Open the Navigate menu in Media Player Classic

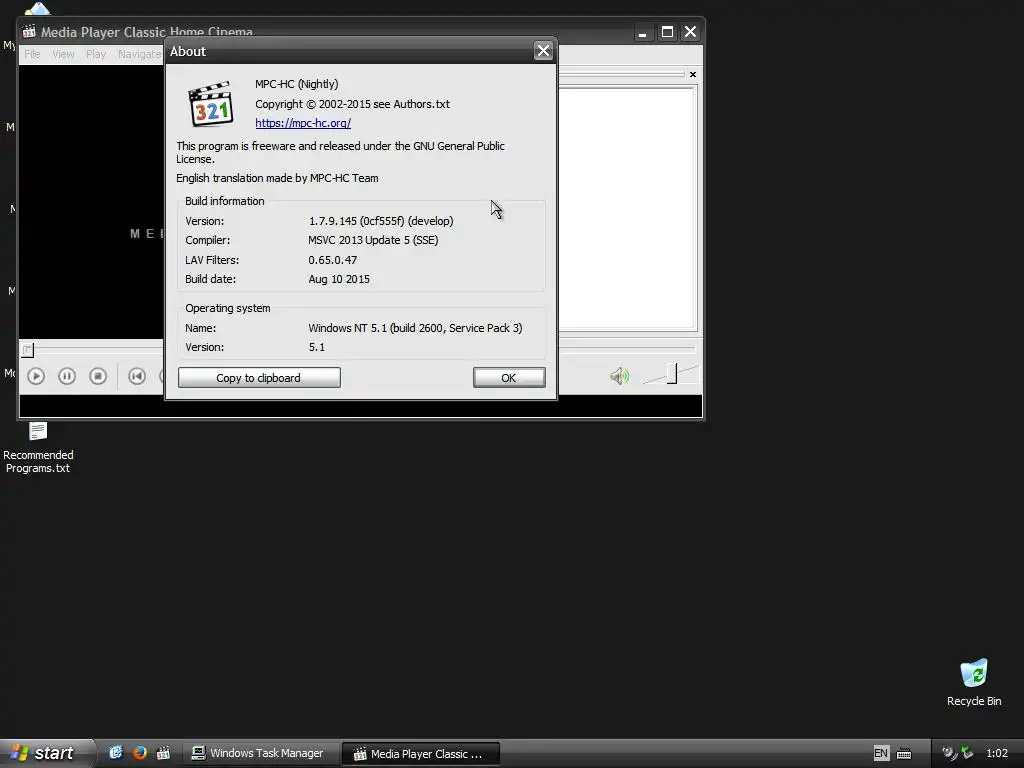(x=139, y=54)
